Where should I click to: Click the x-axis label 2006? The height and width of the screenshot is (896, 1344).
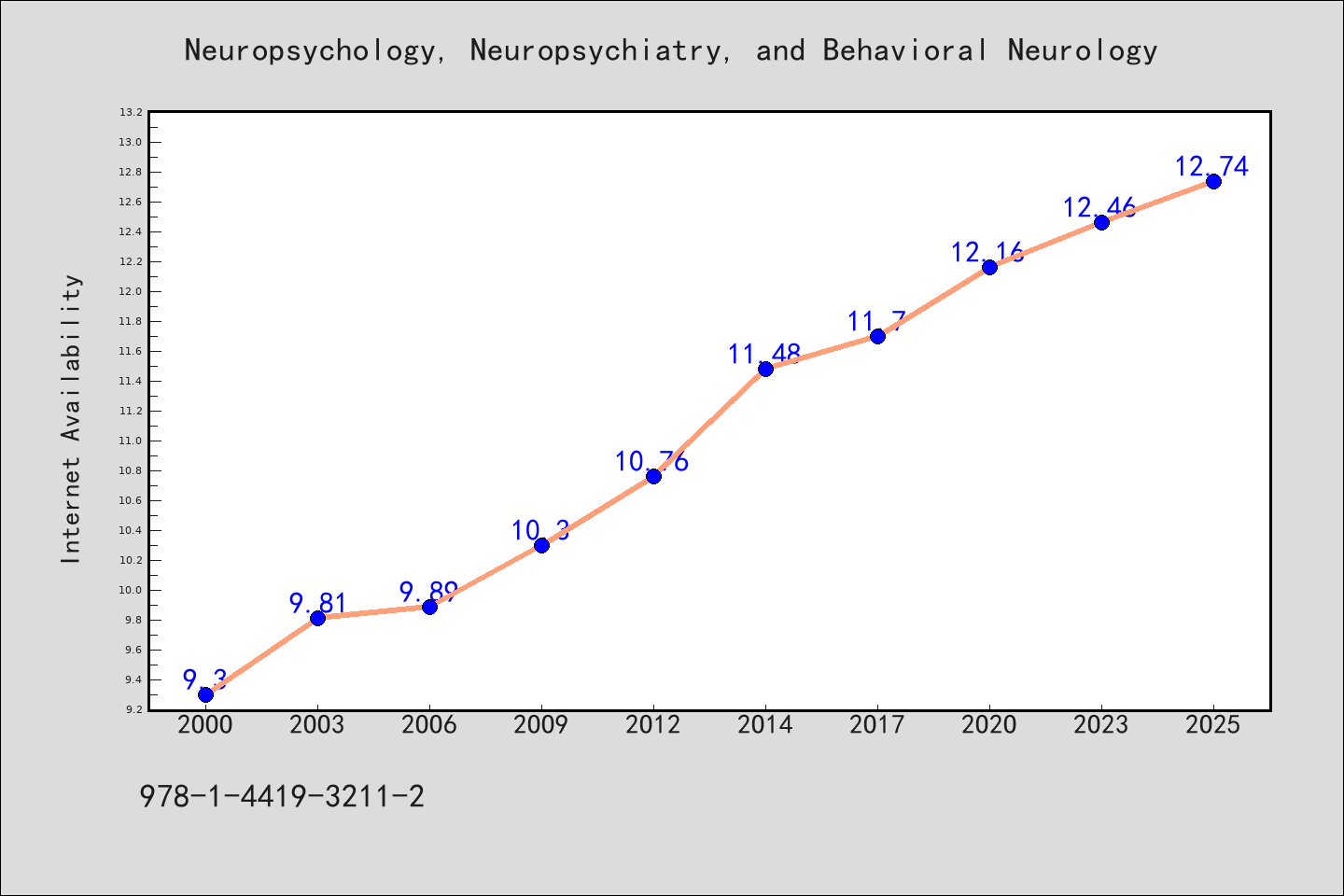pos(429,725)
